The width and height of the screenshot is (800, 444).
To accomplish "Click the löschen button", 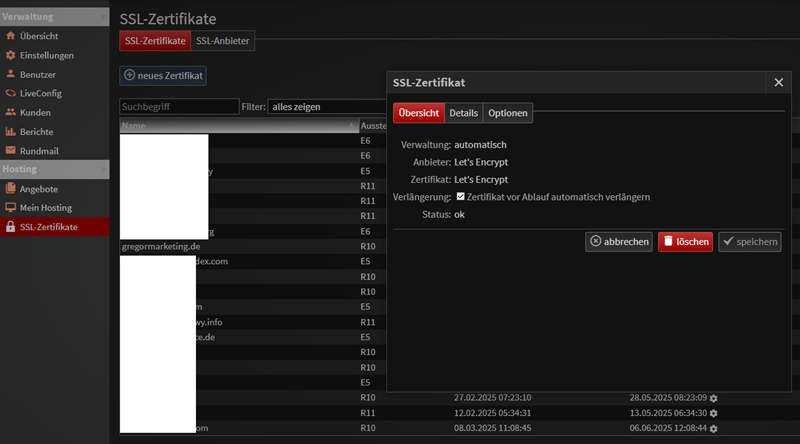I will click(685, 242).
